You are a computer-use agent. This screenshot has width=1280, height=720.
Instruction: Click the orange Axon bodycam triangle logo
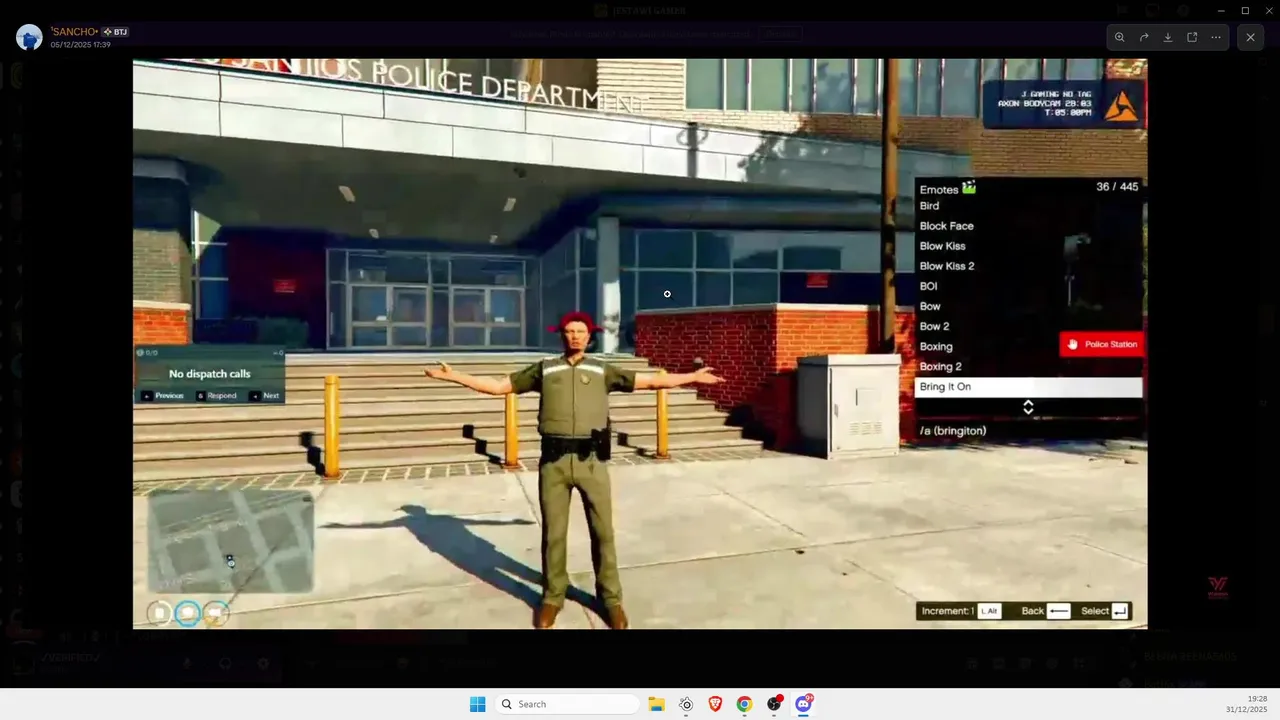click(x=1121, y=105)
